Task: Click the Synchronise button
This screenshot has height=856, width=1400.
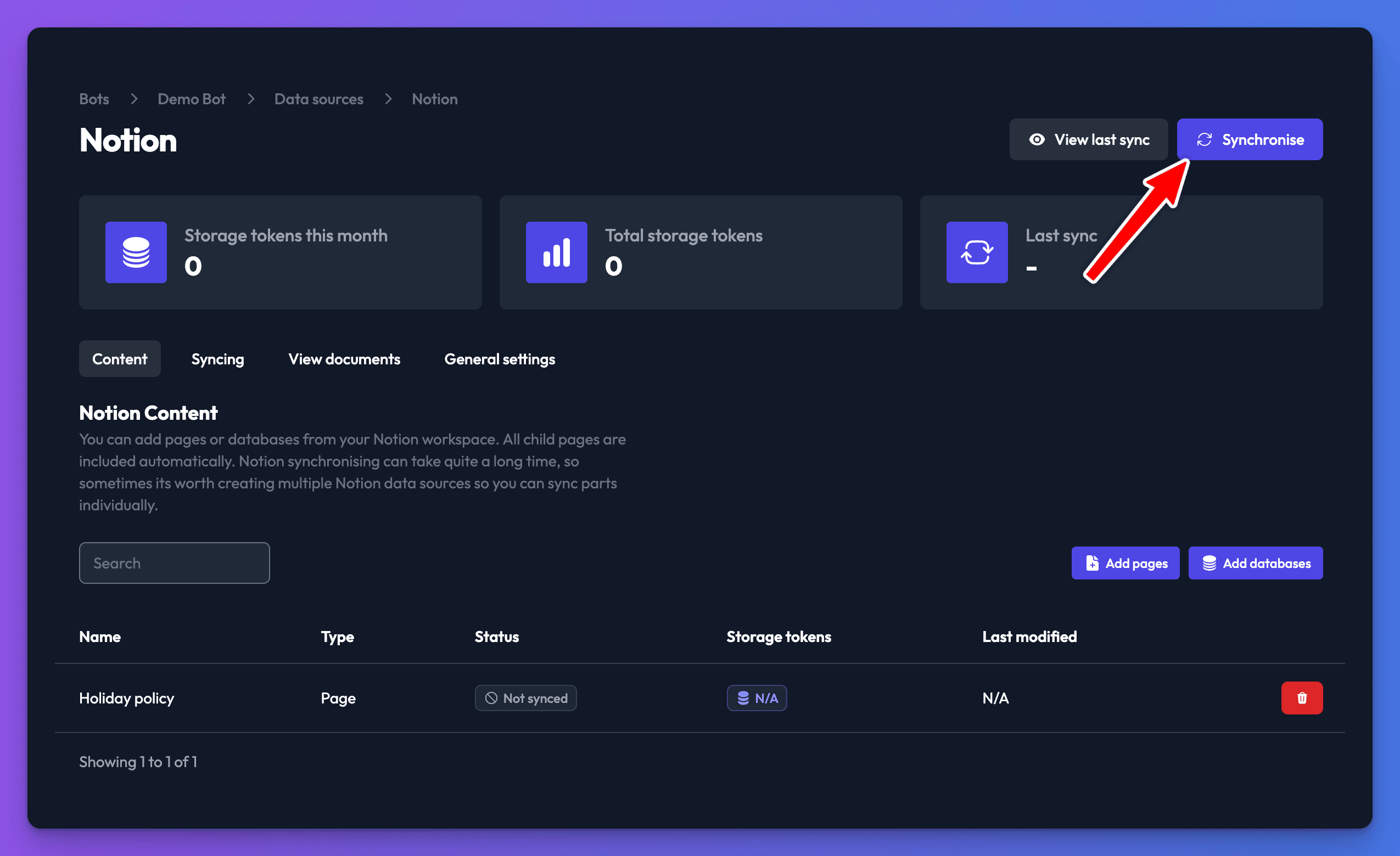Action: (x=1250, y=139)
